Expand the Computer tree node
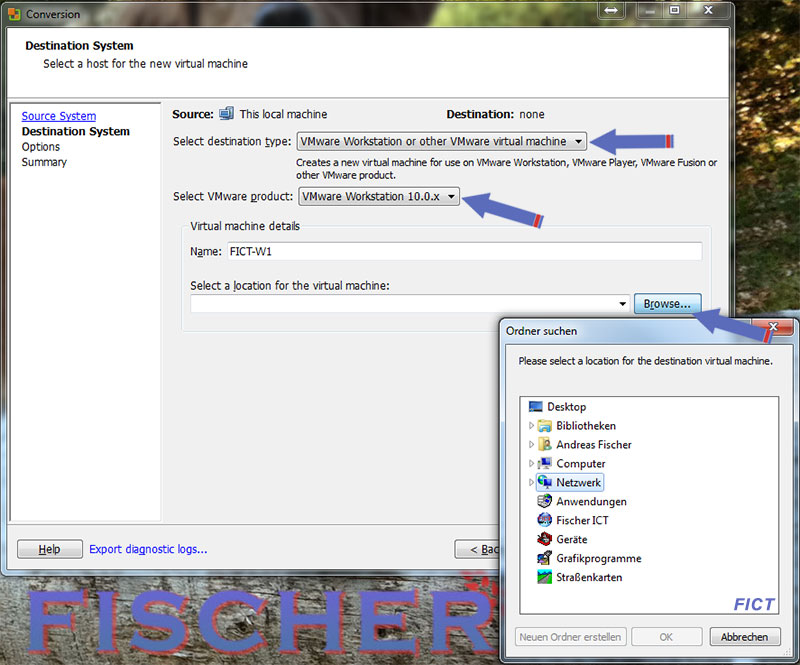Viewport: 800px width, 665px height. click(531, 463)
